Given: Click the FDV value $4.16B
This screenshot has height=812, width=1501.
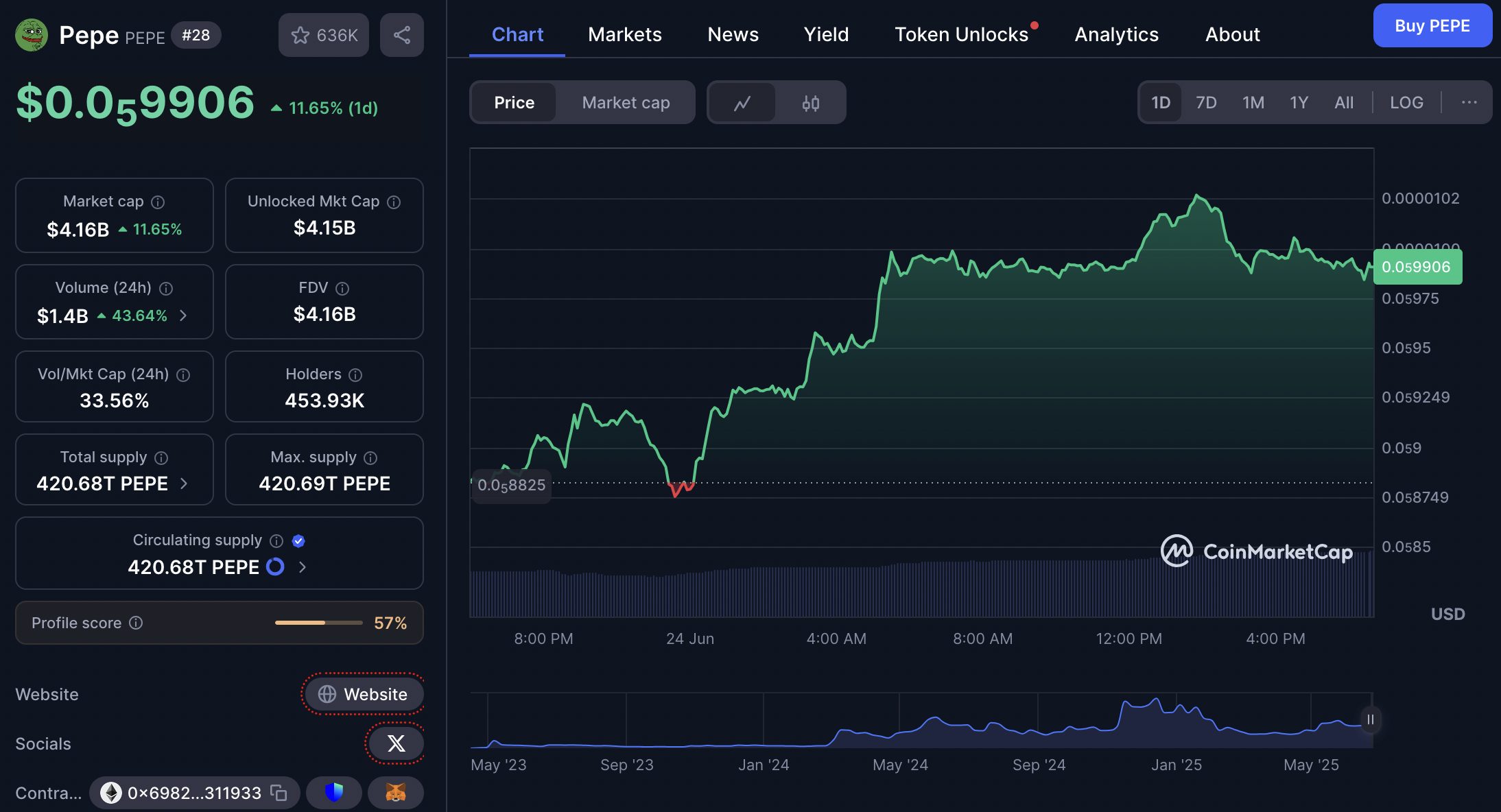Looking at the screenshot, I should click(324, 314).
